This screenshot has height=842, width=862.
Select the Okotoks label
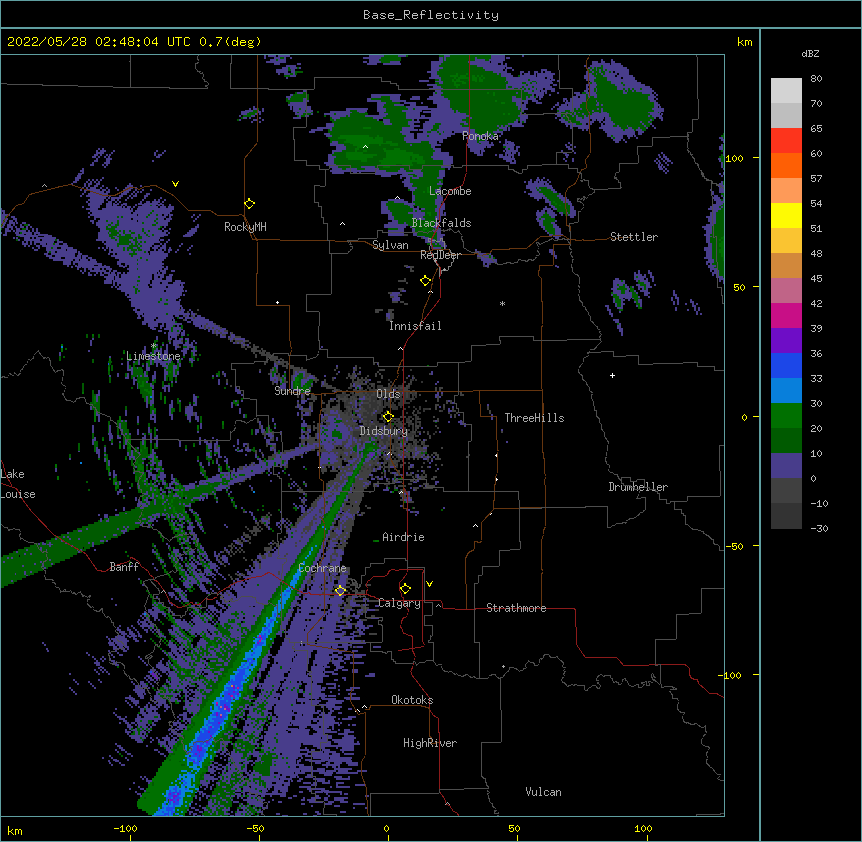(x=412, y=700)
